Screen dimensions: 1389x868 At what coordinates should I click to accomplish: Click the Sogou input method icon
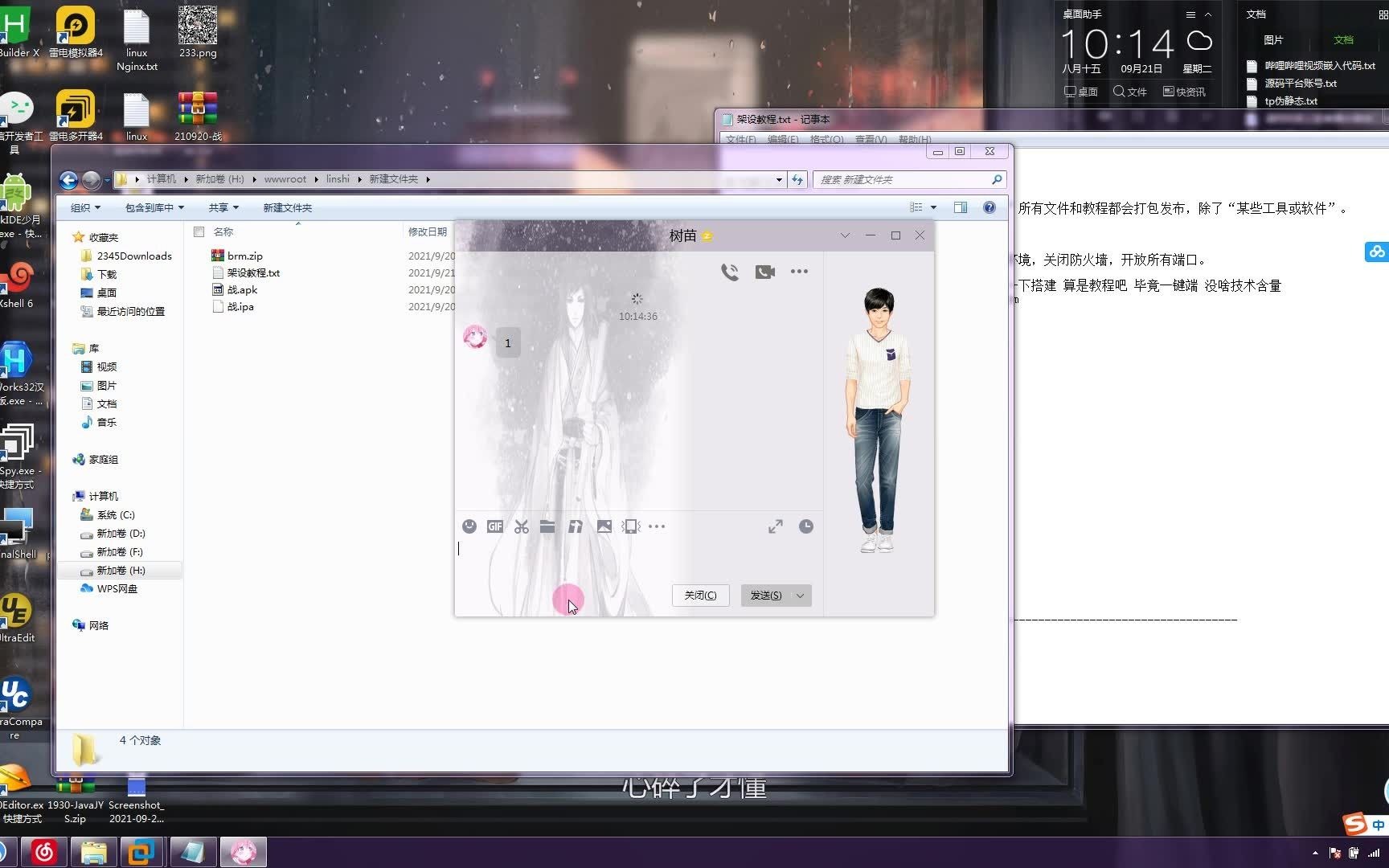[x=1354, y=824]
